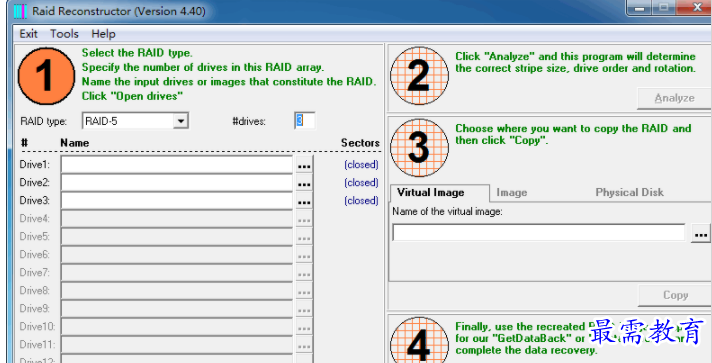712x363 pixels.
Task: Click the disabled Drive9 browse button
Action: coord(304,309)
